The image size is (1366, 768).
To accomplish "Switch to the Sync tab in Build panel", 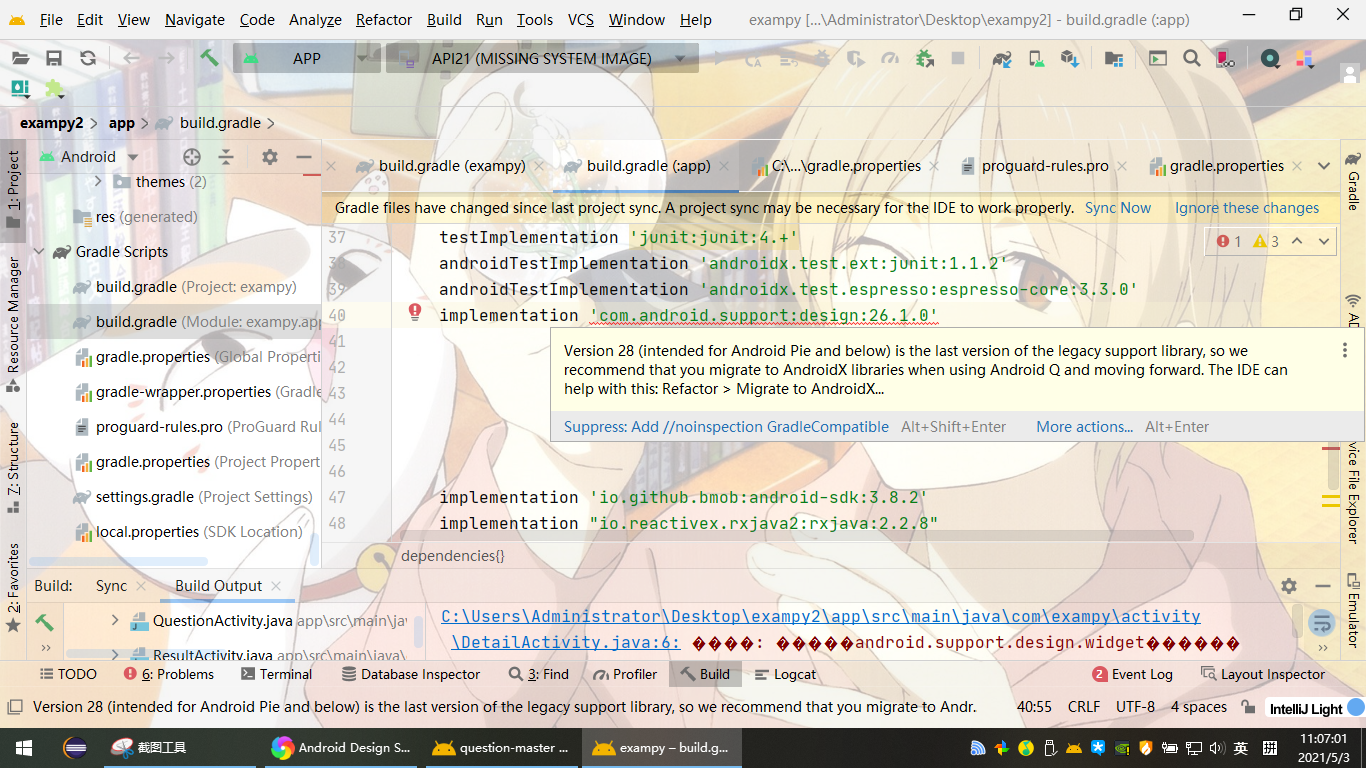I will pyautogui.click(x=111, y=586).
